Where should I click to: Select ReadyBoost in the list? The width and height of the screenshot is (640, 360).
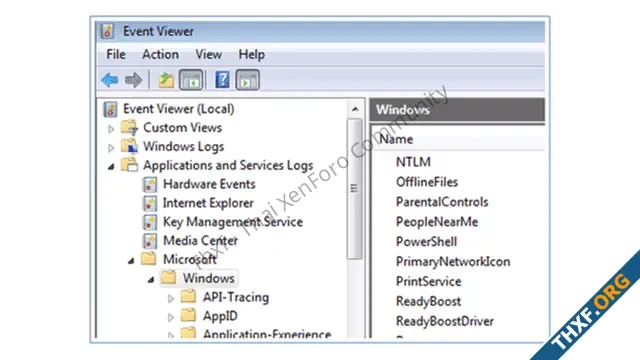point(429,301)
